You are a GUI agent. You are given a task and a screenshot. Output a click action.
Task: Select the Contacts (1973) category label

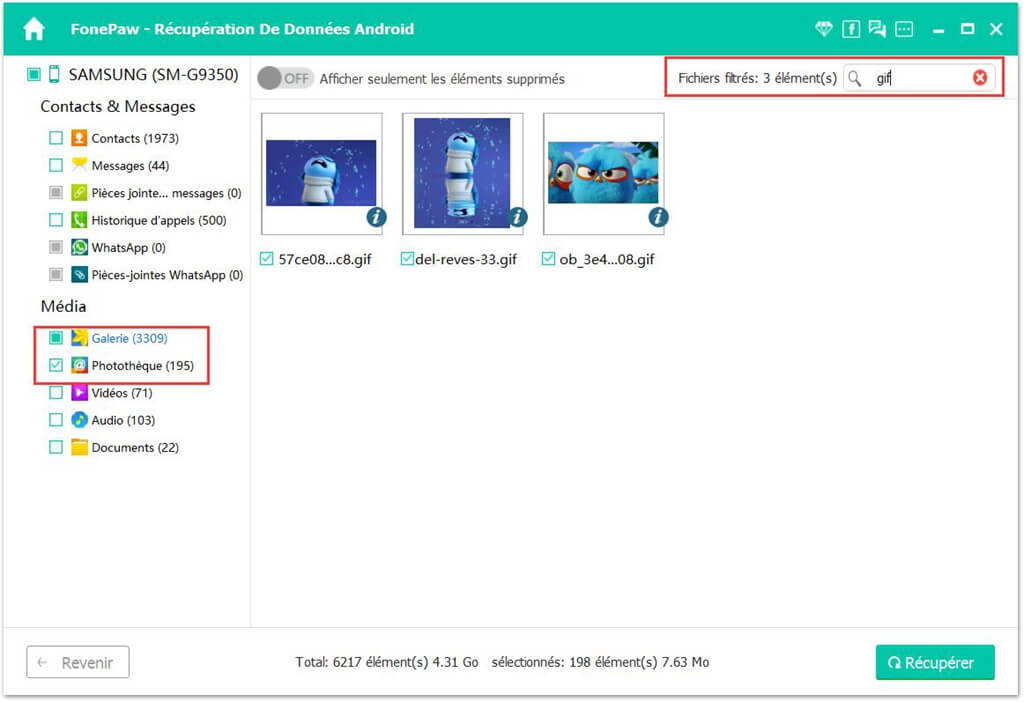click(x=135, y=138)
